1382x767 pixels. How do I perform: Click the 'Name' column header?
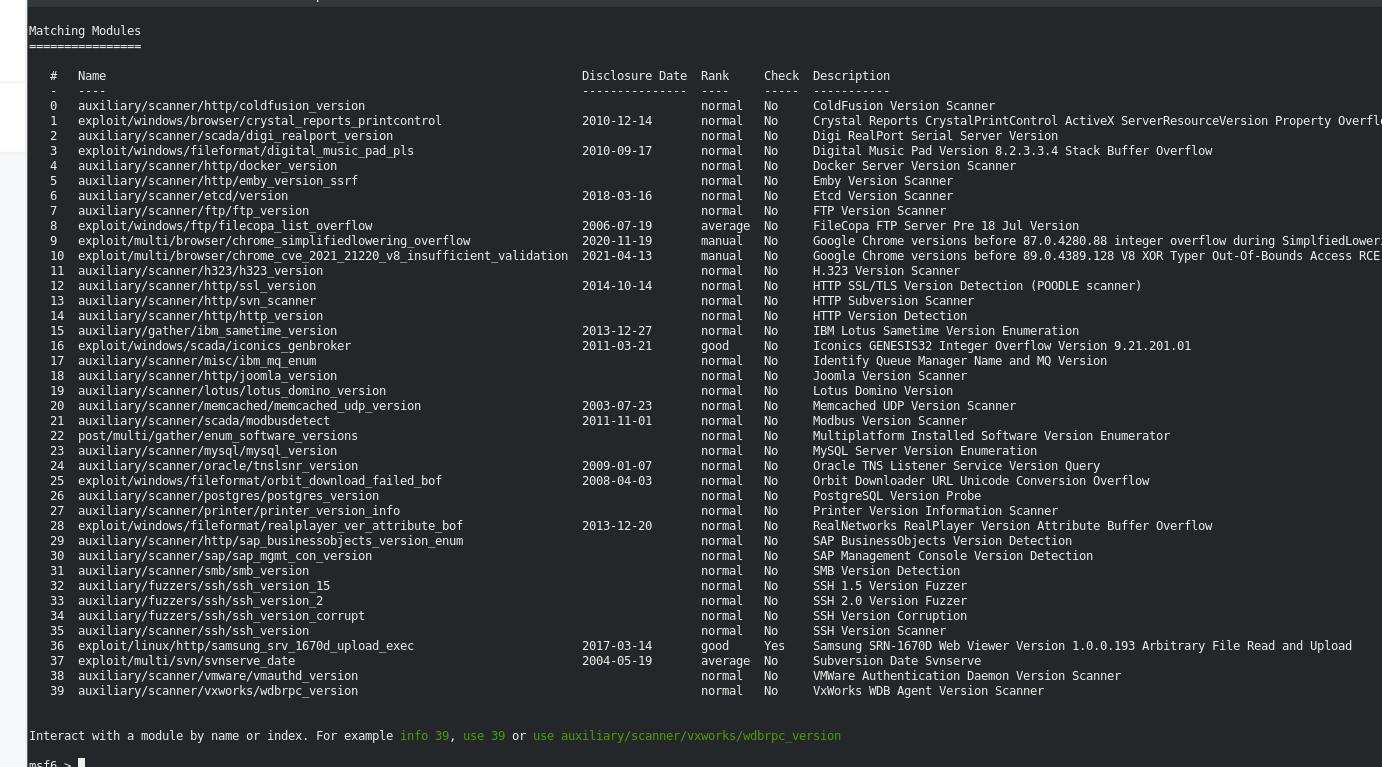point(92,76)
